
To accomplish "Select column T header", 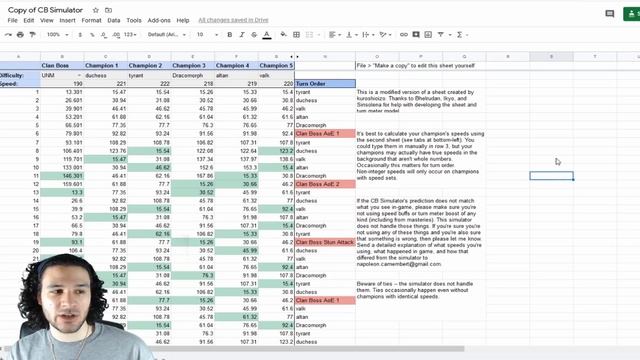I will [595, 56].
